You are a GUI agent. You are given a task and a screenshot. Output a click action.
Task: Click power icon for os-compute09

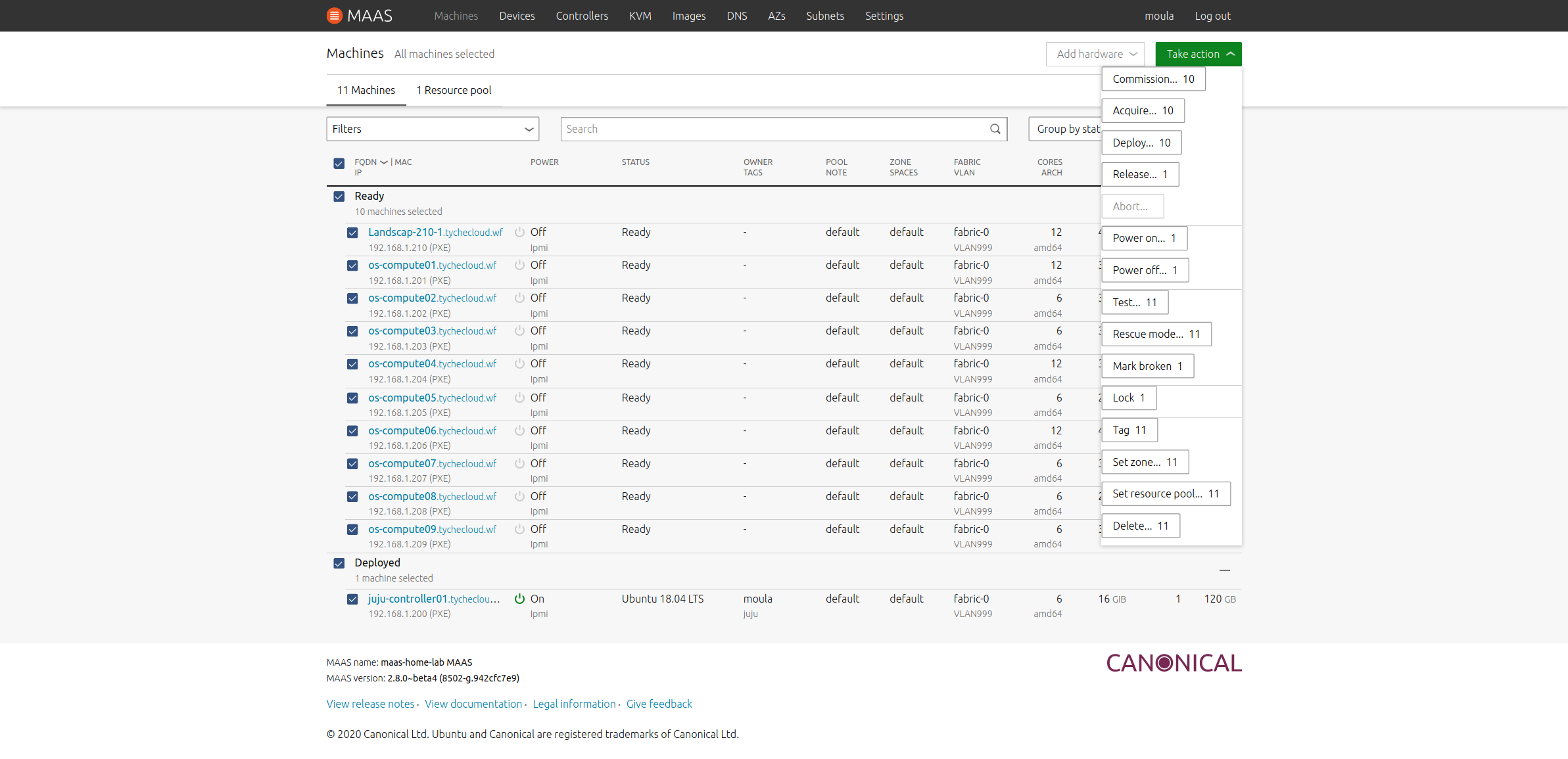(x=519, y=529)
